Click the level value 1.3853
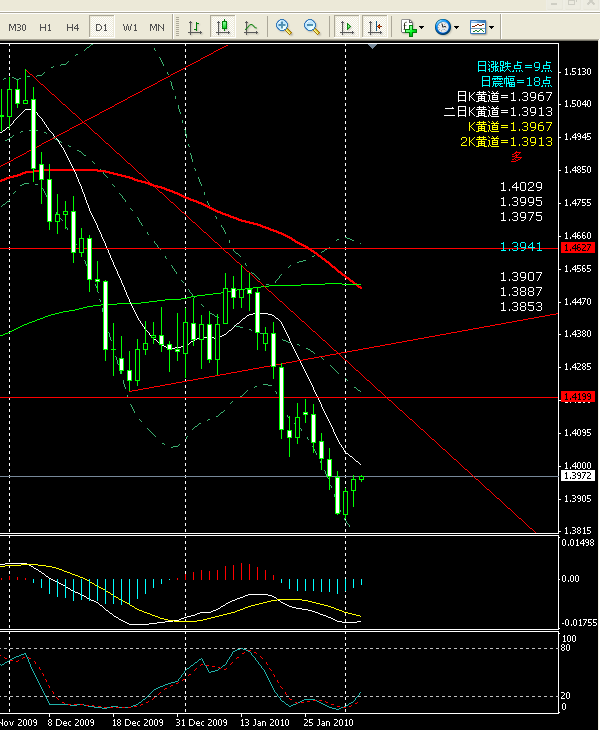This screenshot has height=730, width=600. click(521, 306)
